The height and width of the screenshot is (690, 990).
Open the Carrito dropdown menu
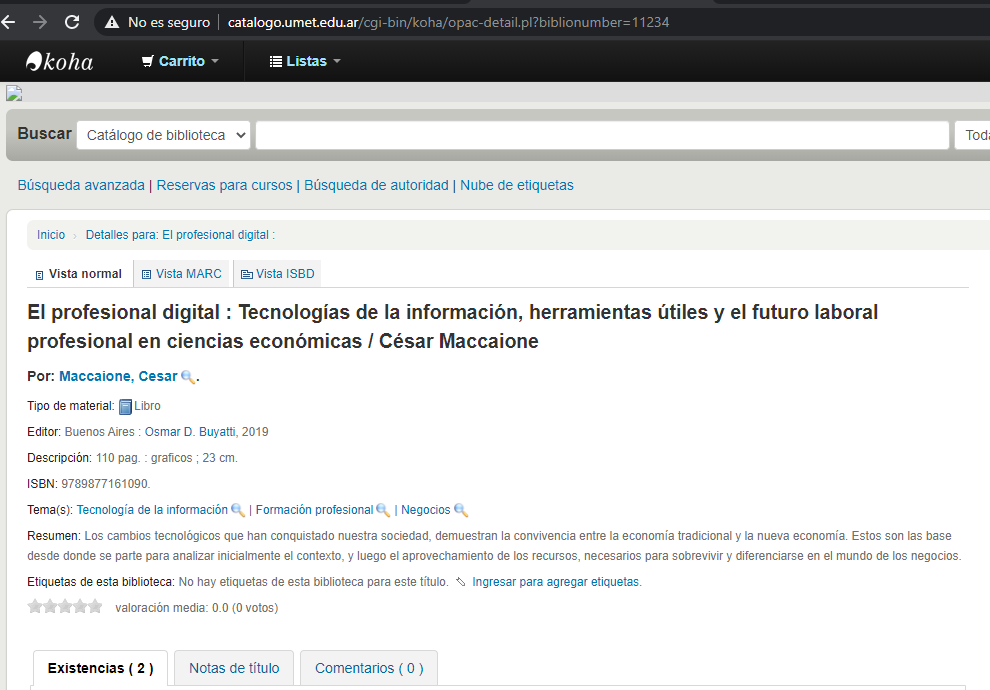click(x=180, y=61)
